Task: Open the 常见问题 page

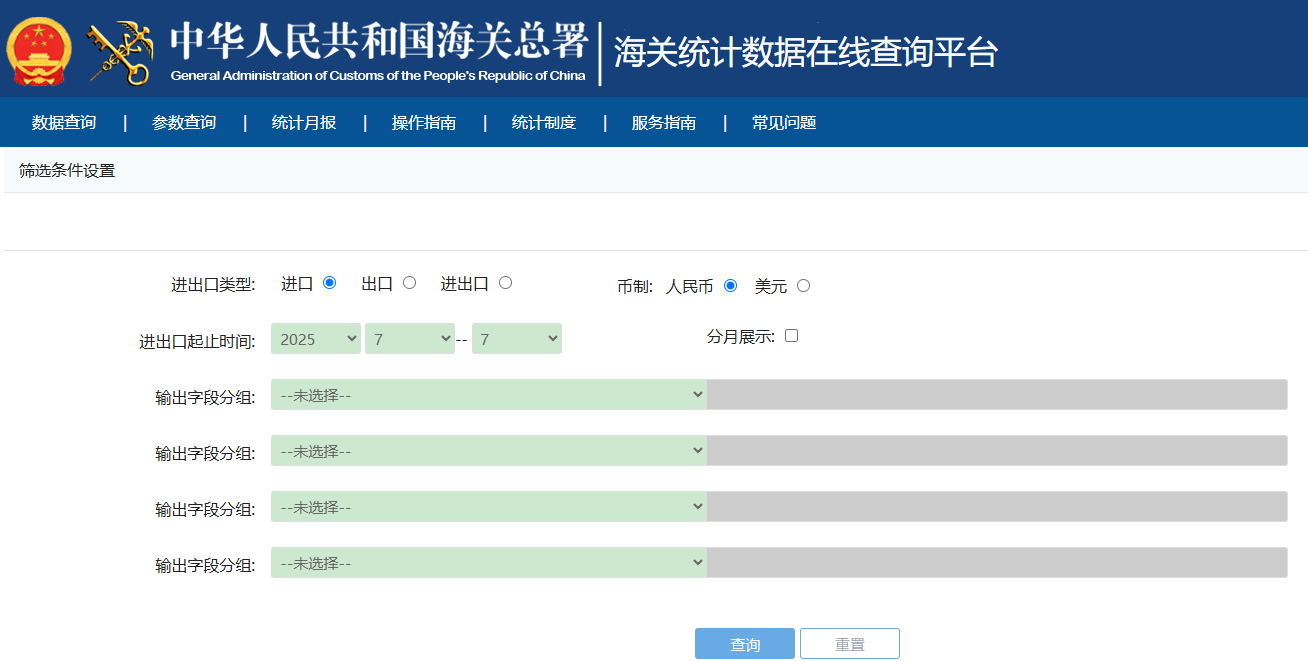Action: 782,121
